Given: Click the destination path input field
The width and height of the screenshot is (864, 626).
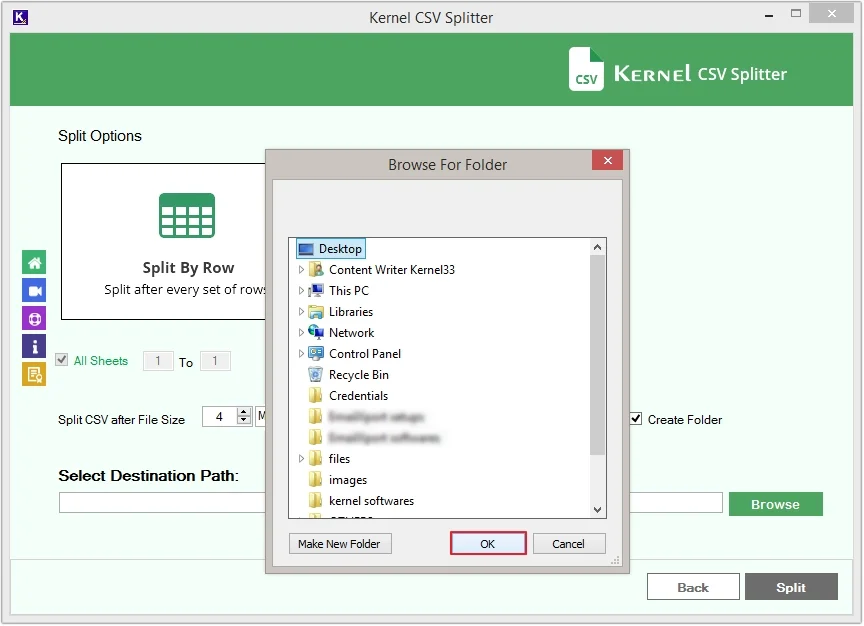Looking at the screenshot, I should (160, 503).
